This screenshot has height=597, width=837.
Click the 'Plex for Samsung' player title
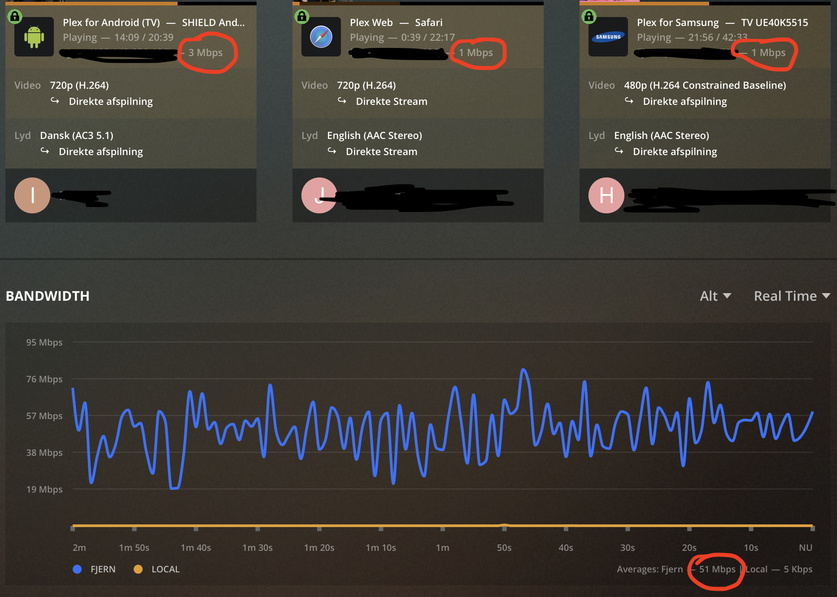coord(677,22)
